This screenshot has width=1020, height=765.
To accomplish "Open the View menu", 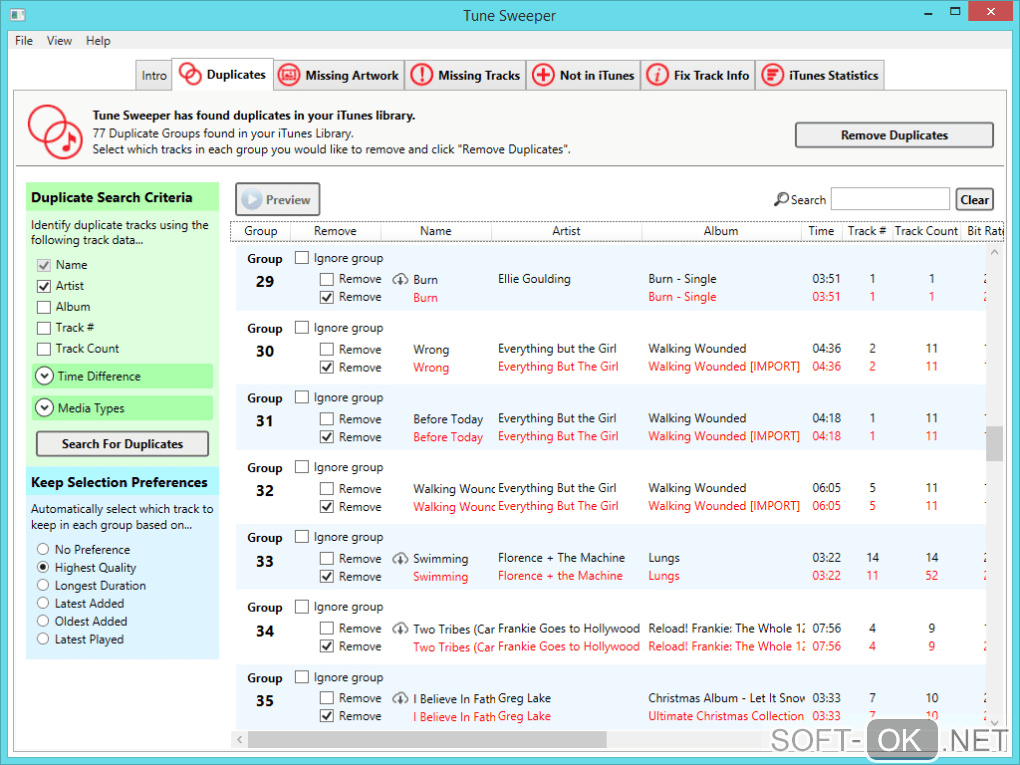I will click(x=59, y=40).
